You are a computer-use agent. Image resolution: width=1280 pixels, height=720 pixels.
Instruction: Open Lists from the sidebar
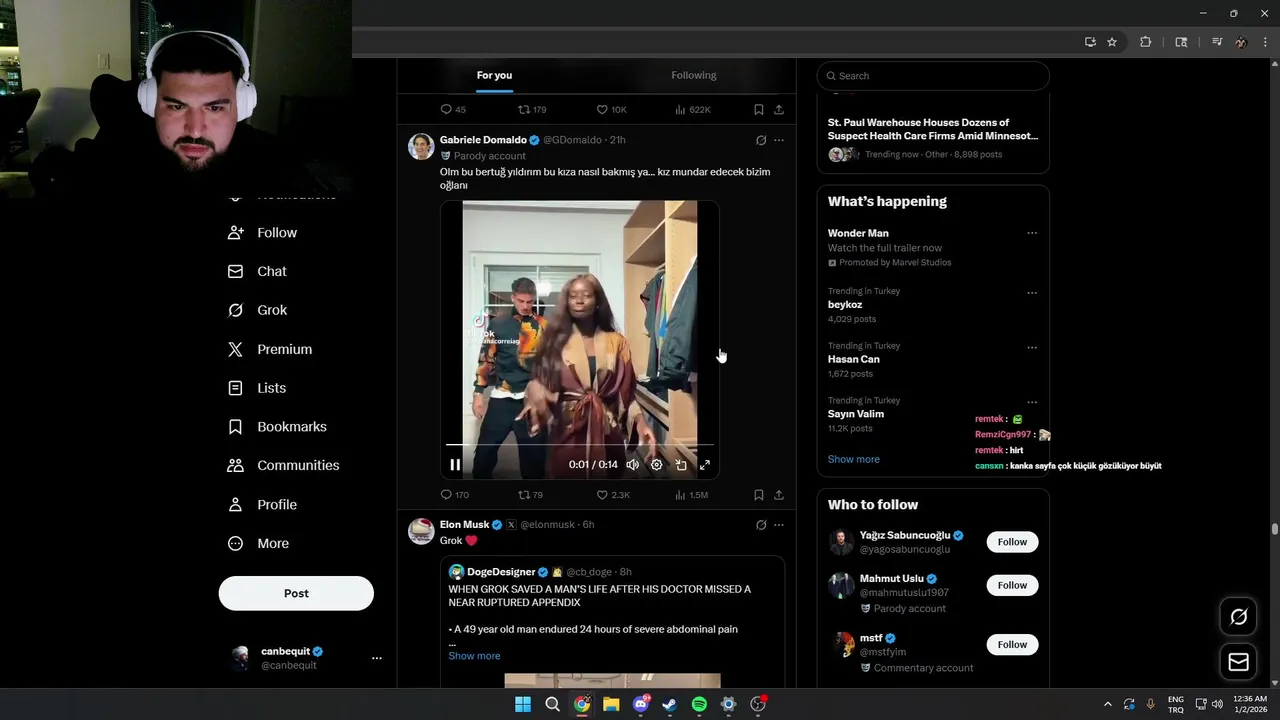(257, 388)
